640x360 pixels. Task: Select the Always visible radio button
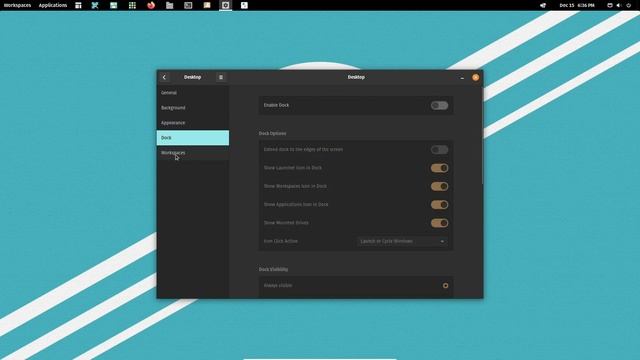(445, 286)
